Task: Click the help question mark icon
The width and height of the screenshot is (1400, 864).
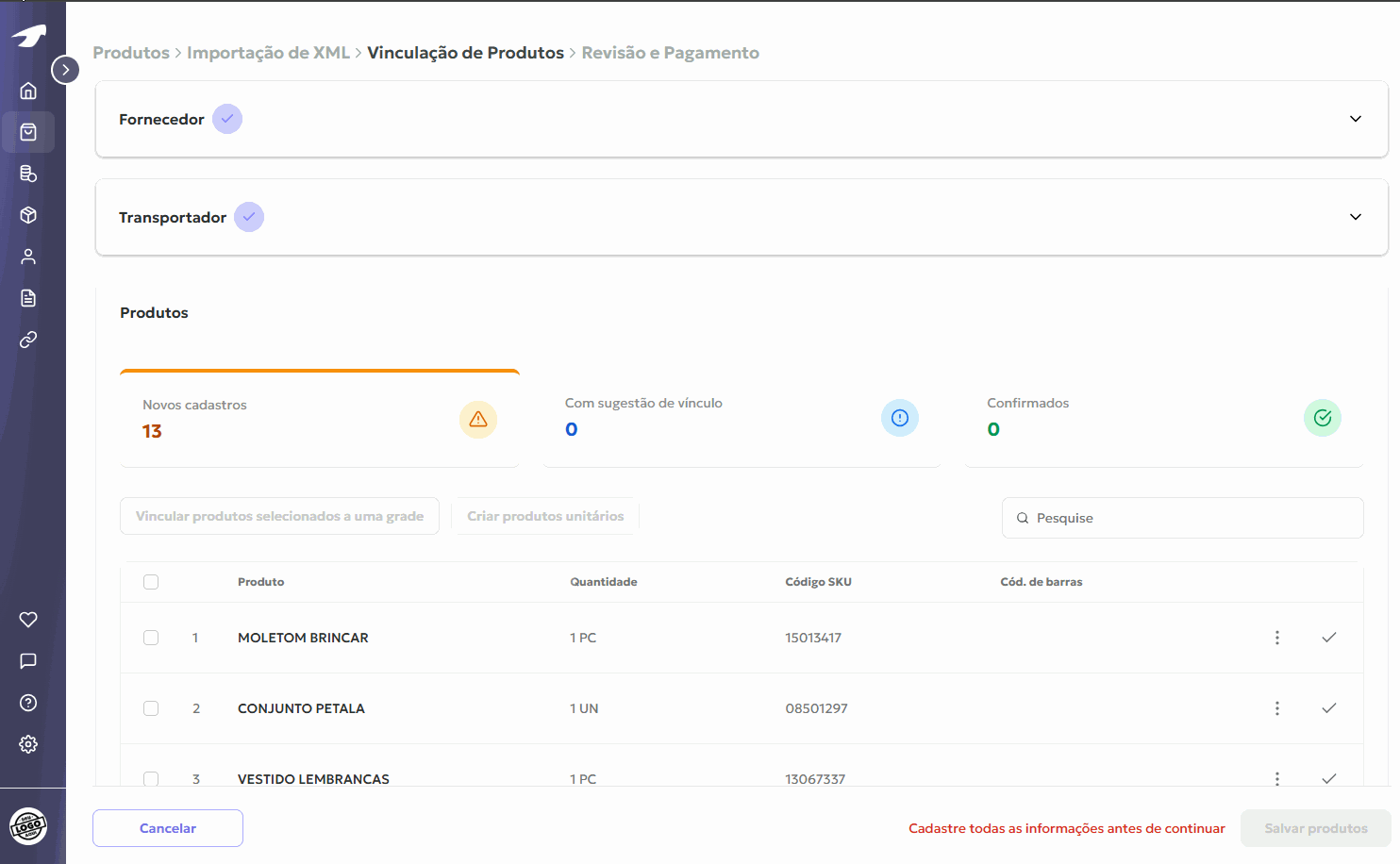Action: click(28, 703)
